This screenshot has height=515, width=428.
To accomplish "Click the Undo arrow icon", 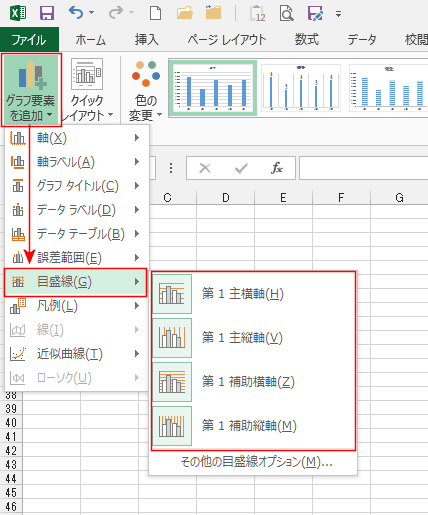I will click(76, 13).
